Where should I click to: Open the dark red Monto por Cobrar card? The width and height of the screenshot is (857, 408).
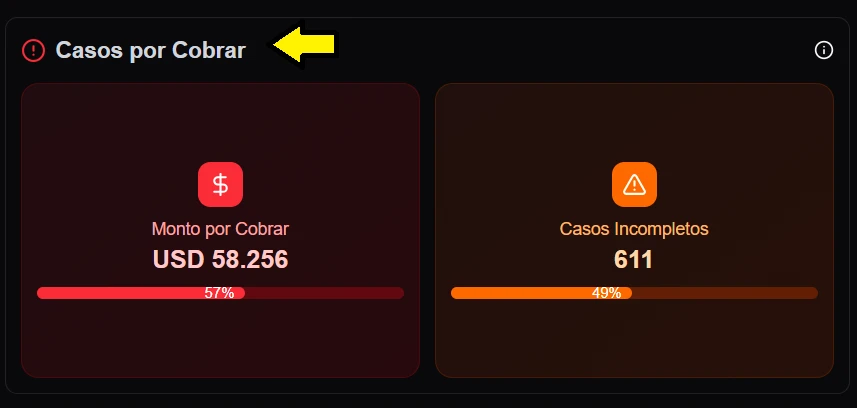click(100, 140)
